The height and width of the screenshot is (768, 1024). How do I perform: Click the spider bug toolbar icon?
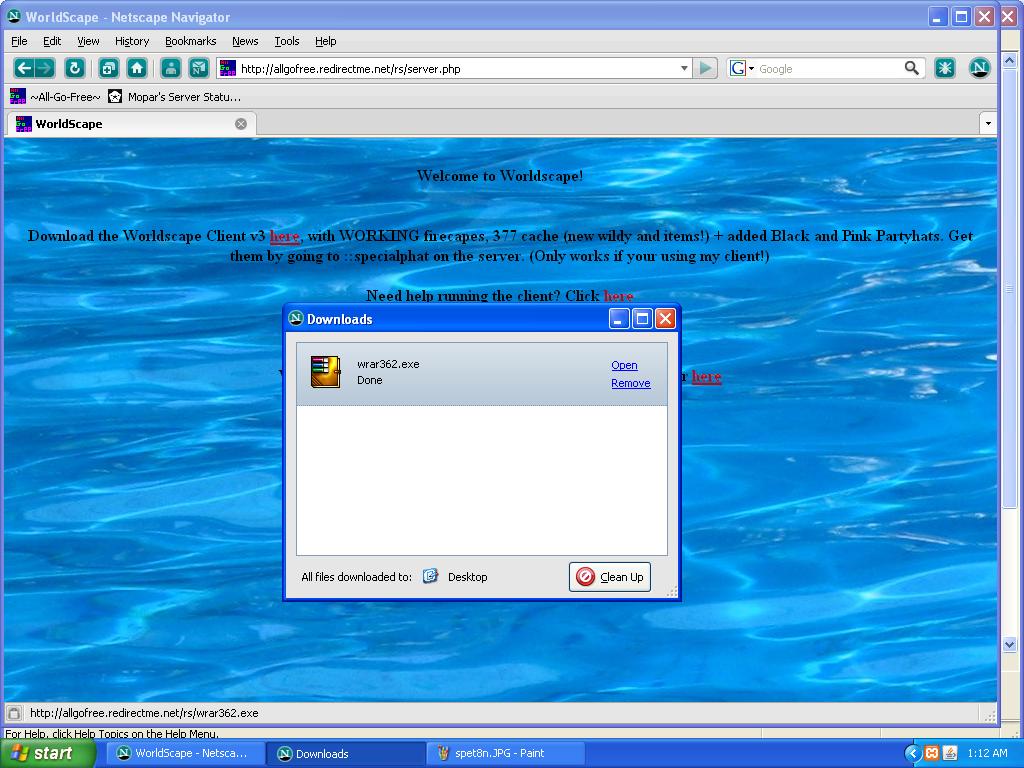[944, 68]
